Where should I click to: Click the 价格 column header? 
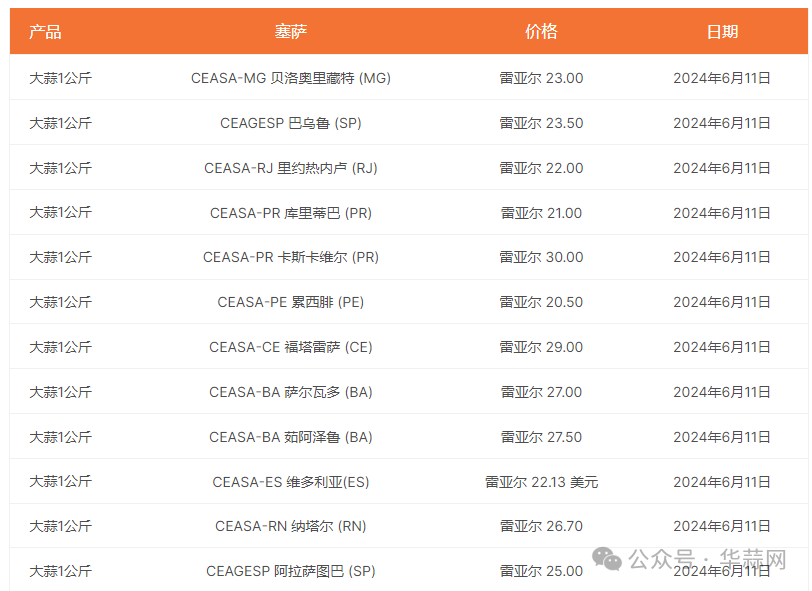(541, 31)
